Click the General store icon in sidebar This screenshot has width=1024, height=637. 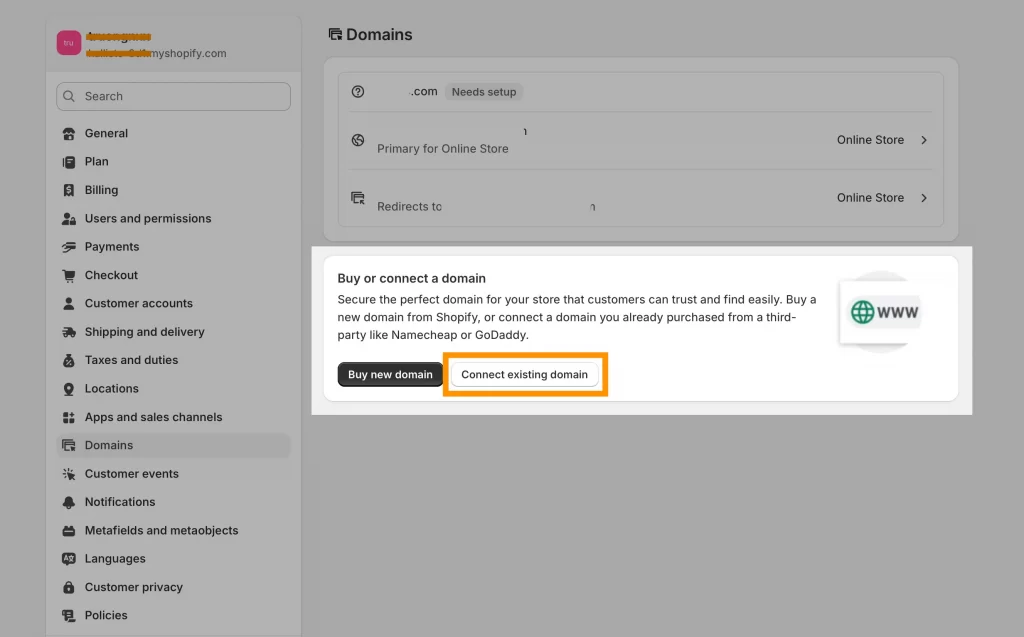(69, 134)
